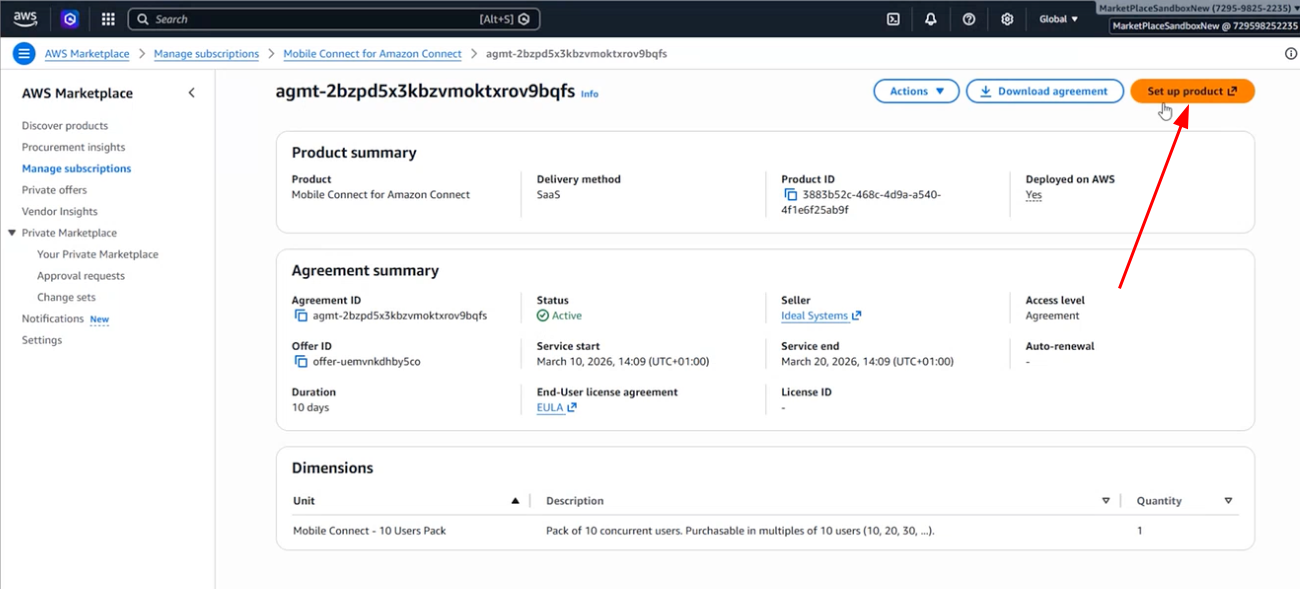Go to Discover products in sidebar
The width and height of the screenshot is (1300, 589).
coord(65,126)
